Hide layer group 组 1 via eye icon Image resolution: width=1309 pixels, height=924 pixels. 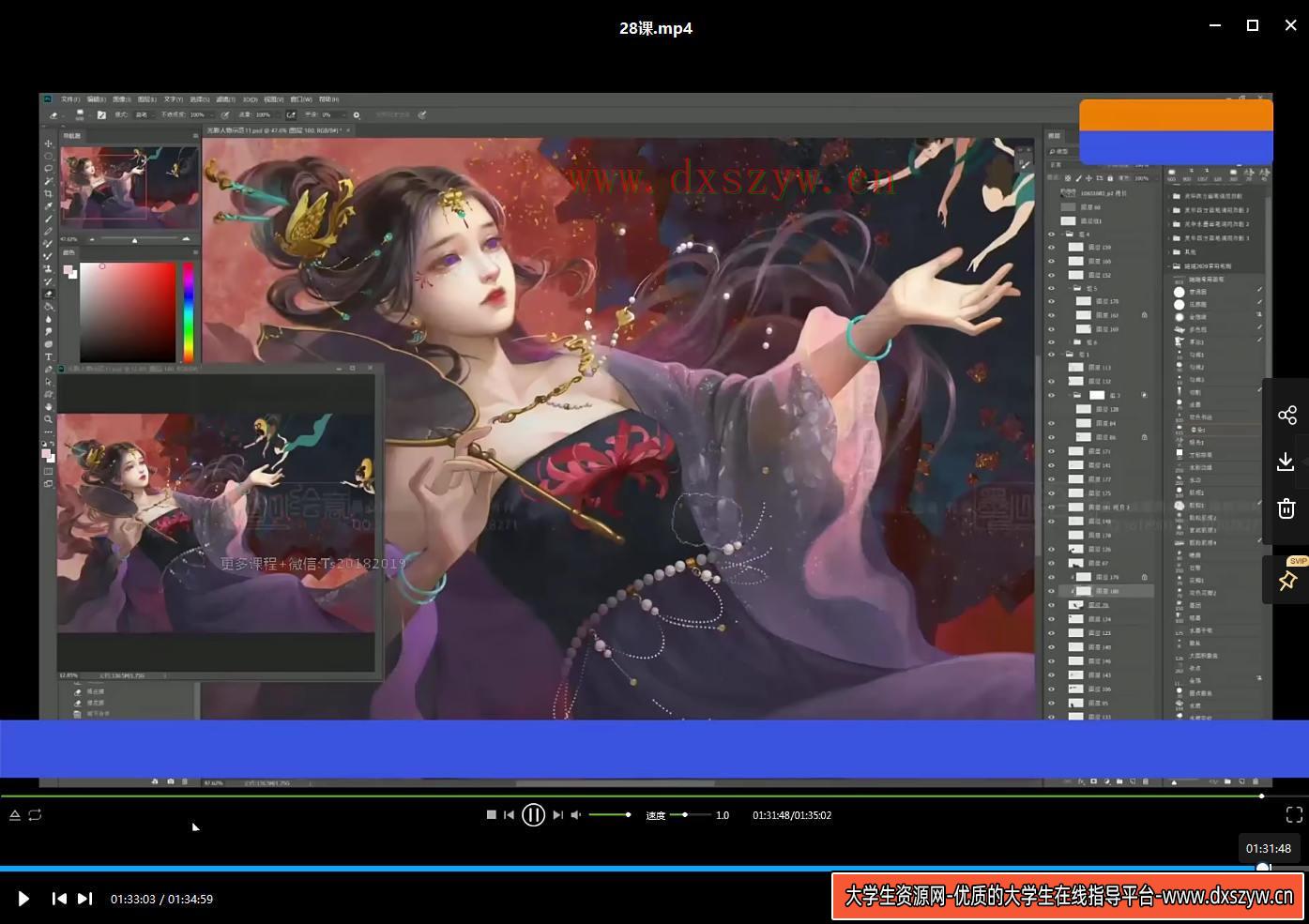tap(1052, 355)
